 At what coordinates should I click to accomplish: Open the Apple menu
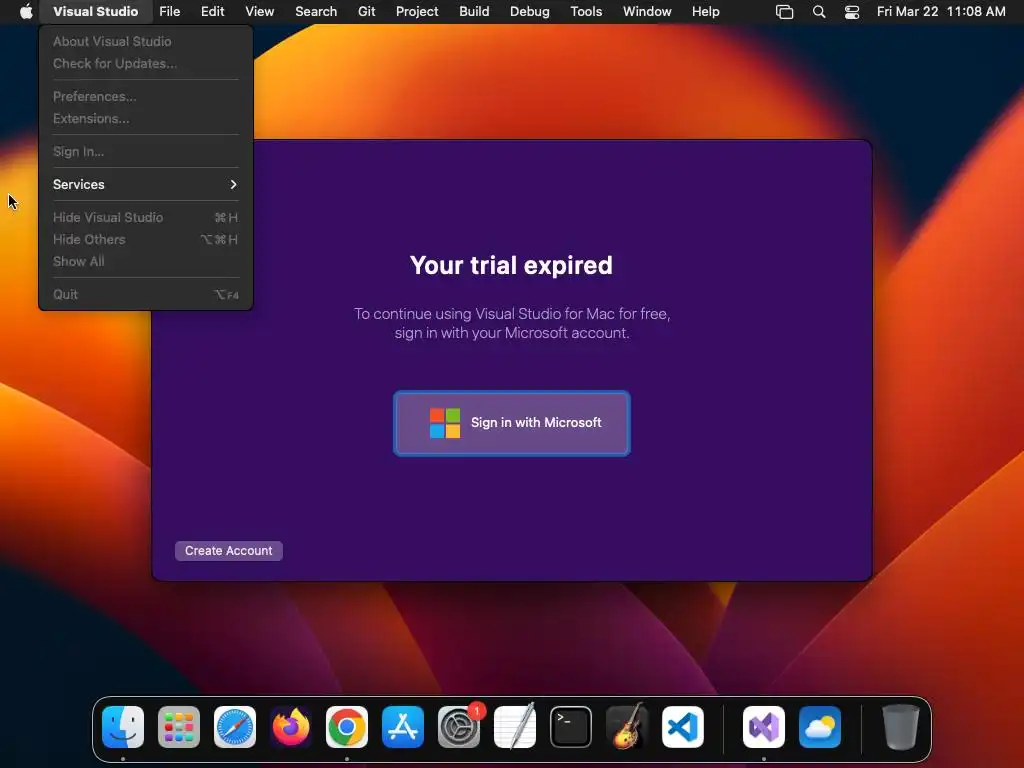click(x=25, y=11)
